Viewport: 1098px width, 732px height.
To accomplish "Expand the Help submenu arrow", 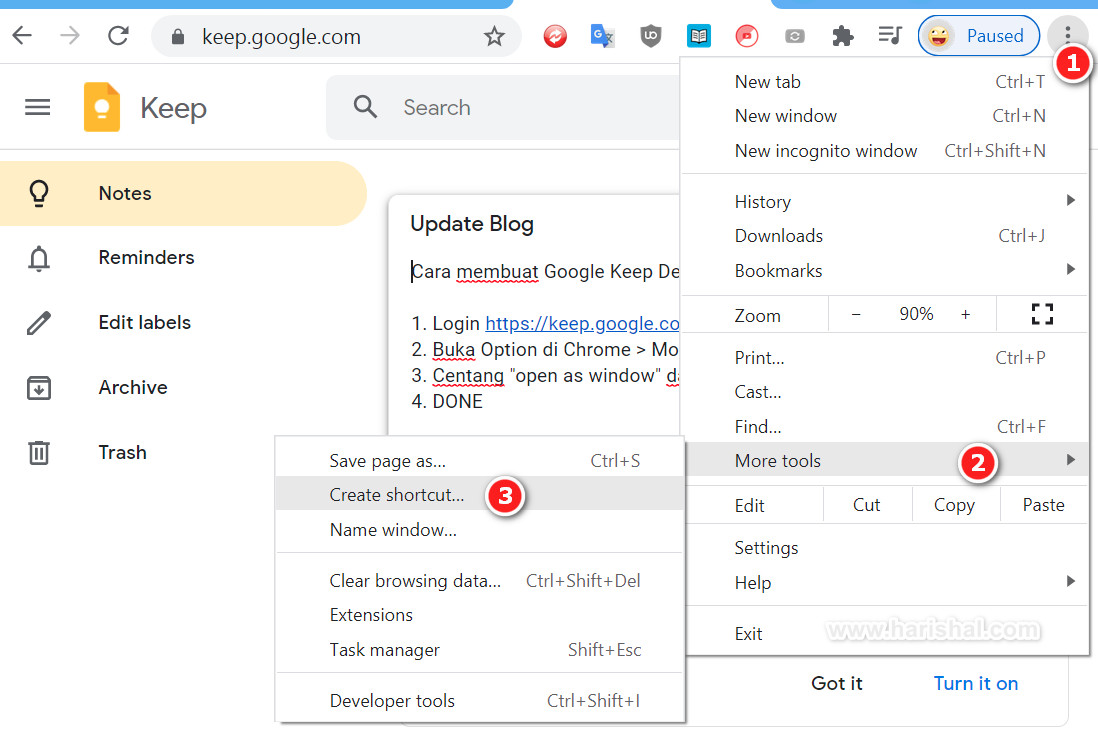I will tap(1070, 583).
